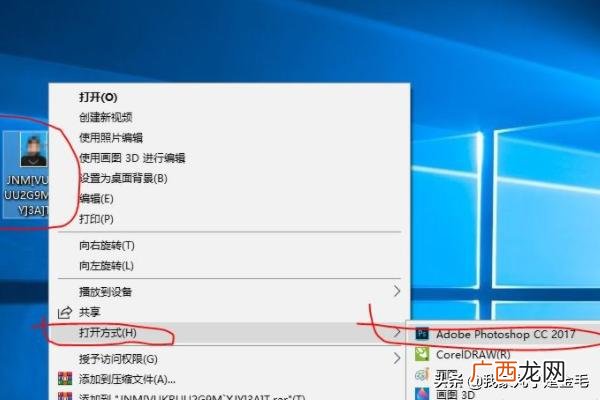
Task: Choose 创建新视频 menu entry
Action: tap(106, 117)
